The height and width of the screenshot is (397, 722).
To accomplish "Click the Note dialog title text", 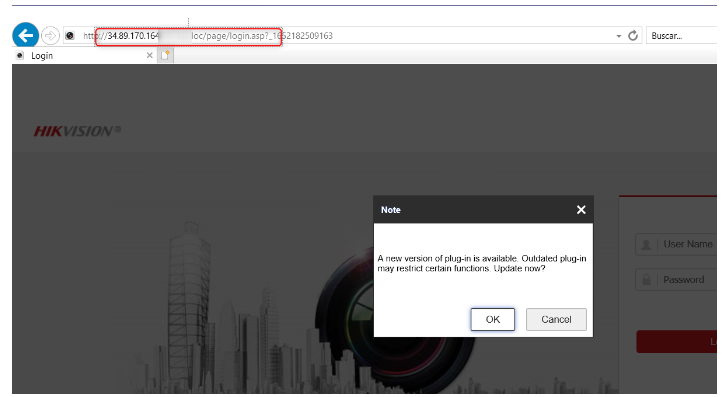I will pos(390,210).
